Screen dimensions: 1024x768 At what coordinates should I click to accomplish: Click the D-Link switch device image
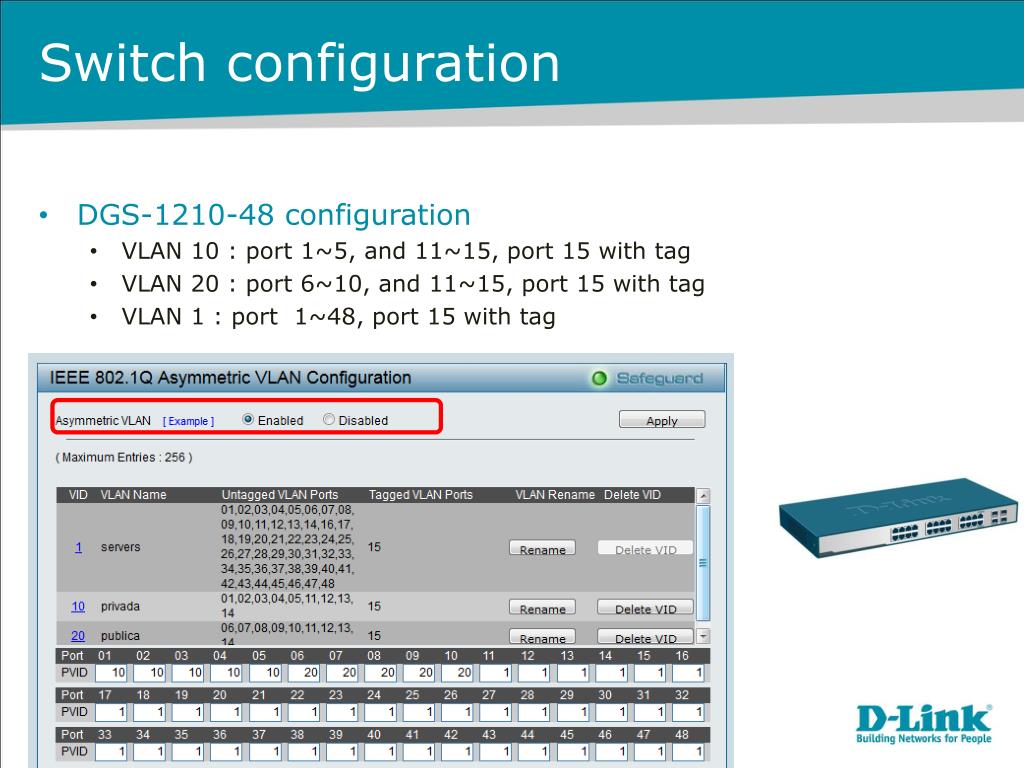click(x=898, y=518)
